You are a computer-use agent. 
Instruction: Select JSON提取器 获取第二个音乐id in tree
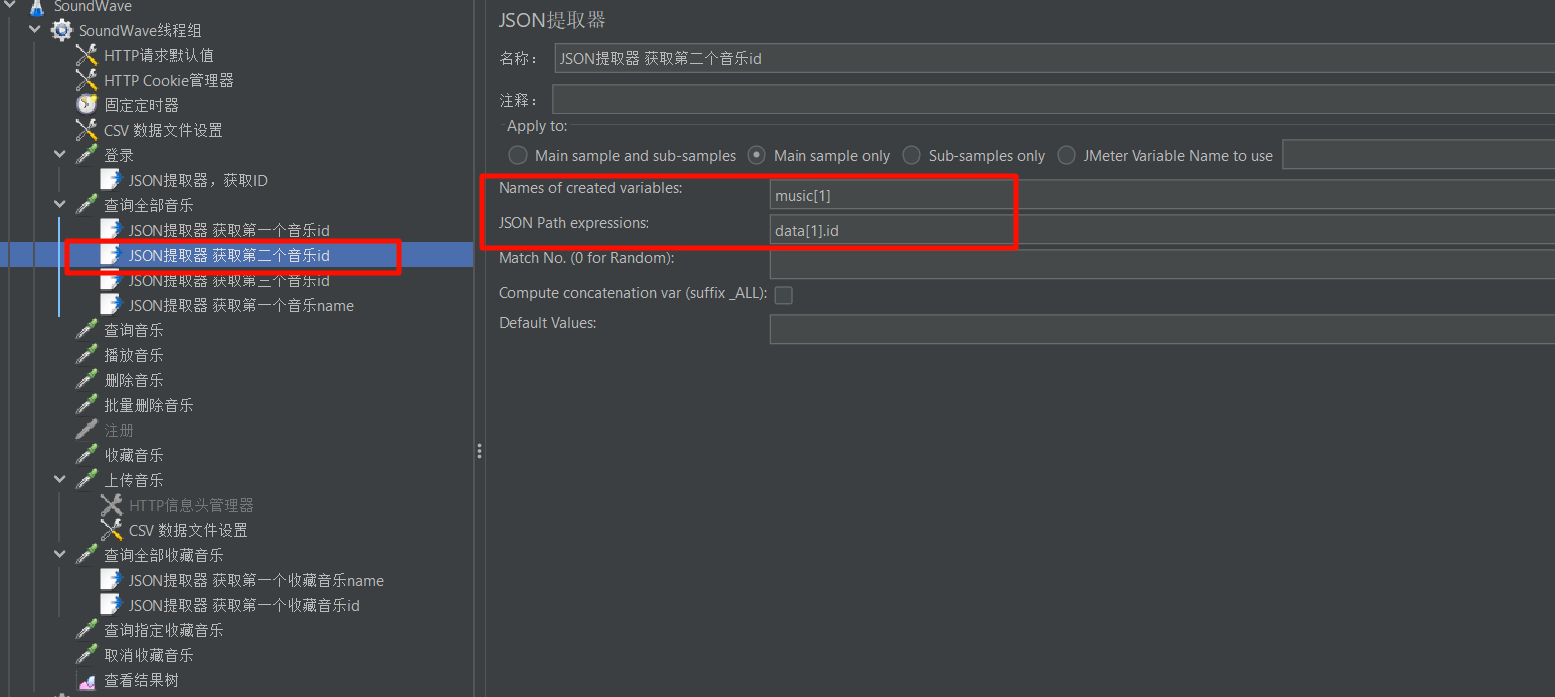click(229, 255)
